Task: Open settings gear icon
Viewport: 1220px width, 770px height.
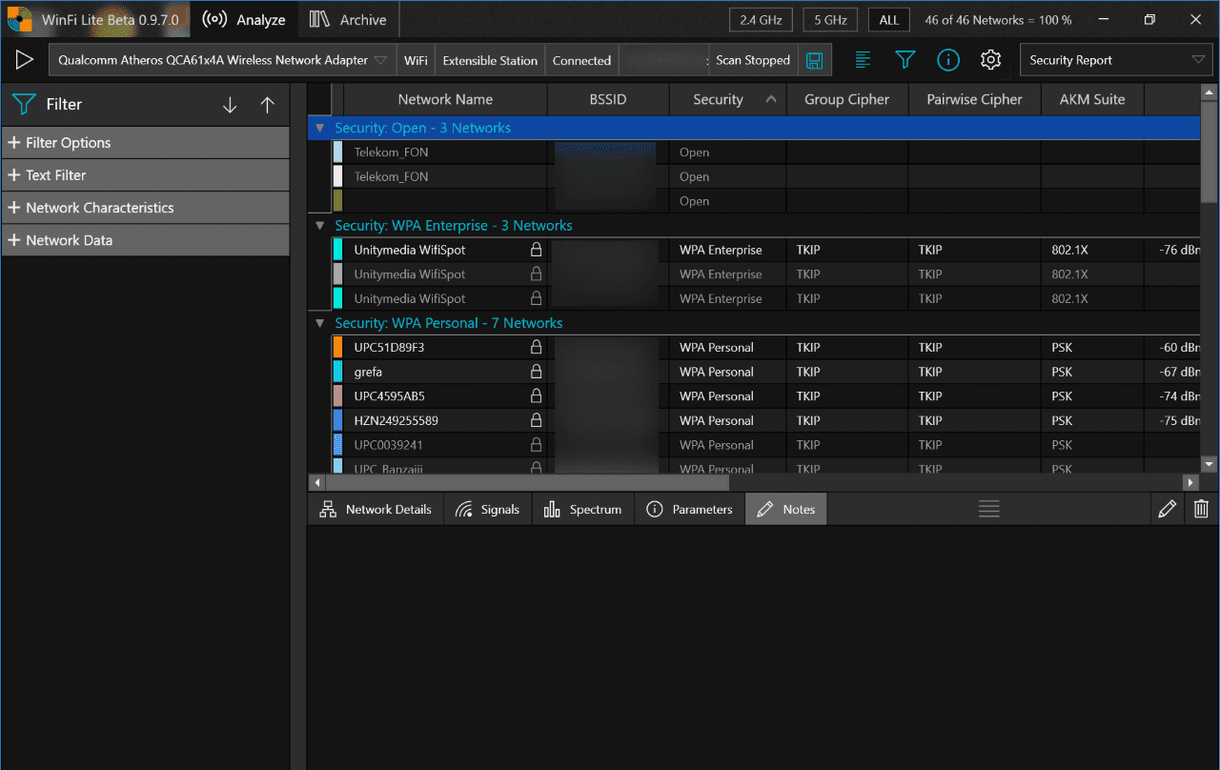Action: 990,60
